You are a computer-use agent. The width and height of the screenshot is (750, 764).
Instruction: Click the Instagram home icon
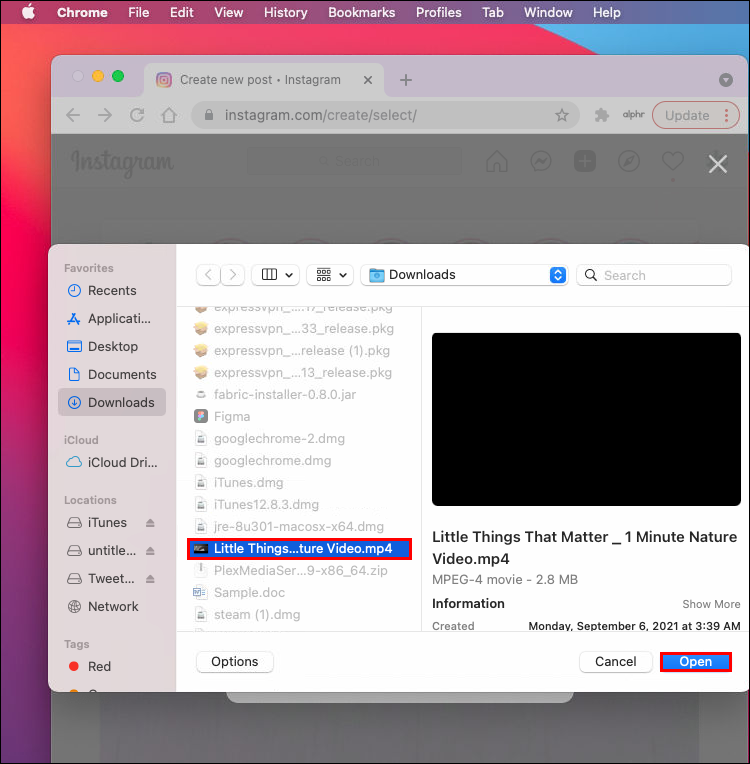tap(497, 161)
